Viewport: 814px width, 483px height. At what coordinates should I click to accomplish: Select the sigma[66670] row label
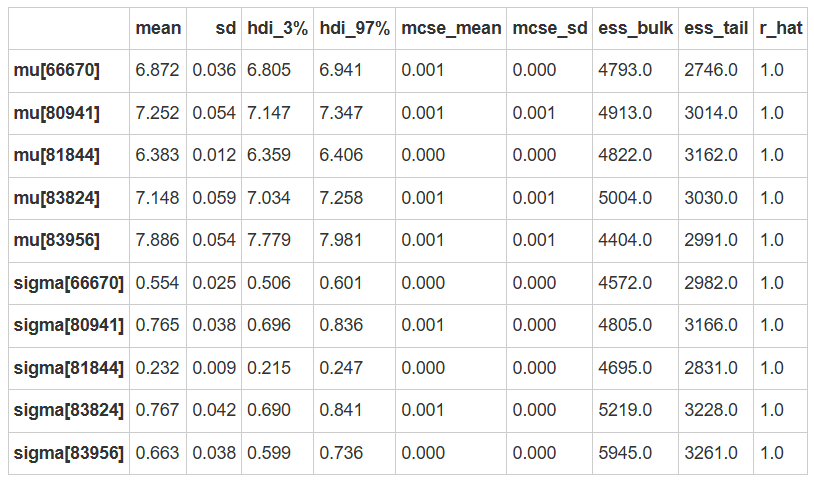(x=69, y=283)
